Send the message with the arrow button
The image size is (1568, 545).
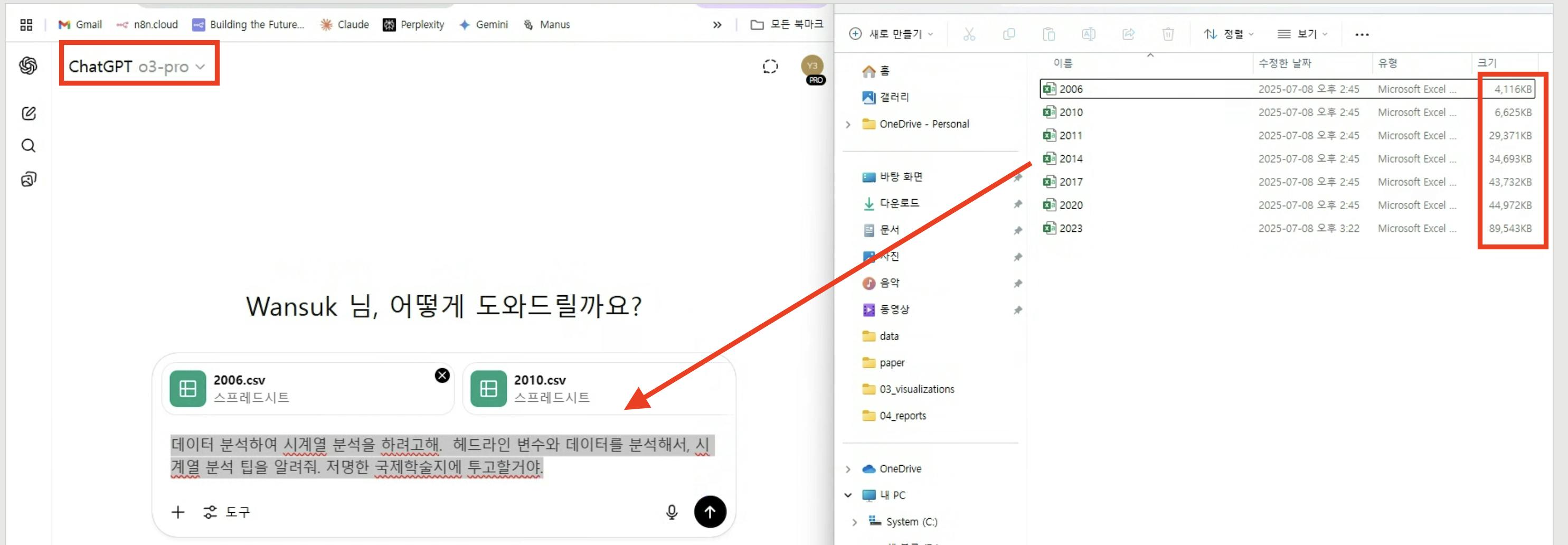(x=710, y=512)
